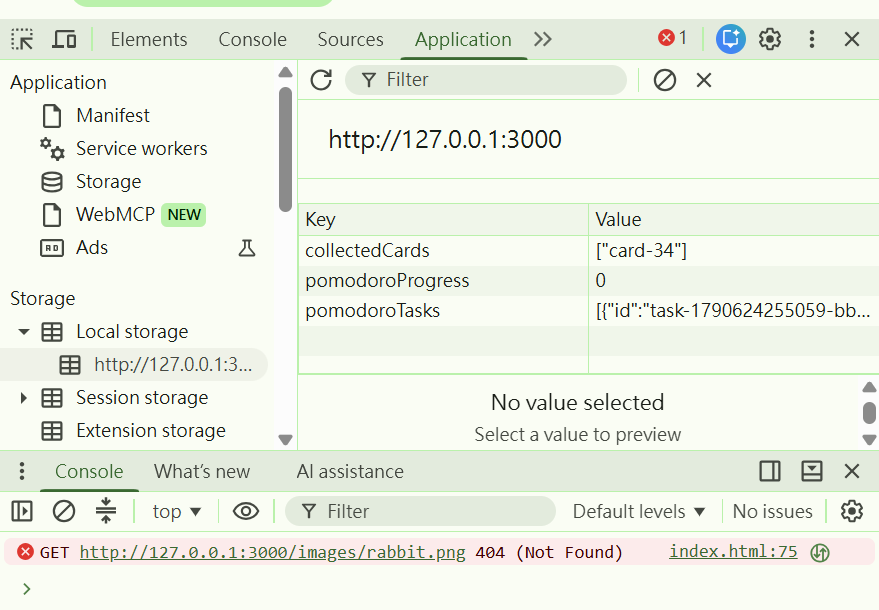The height and width of the screenshot is (610, 879).
Task: Open the drawer three-dot menu
Action: 22,472
